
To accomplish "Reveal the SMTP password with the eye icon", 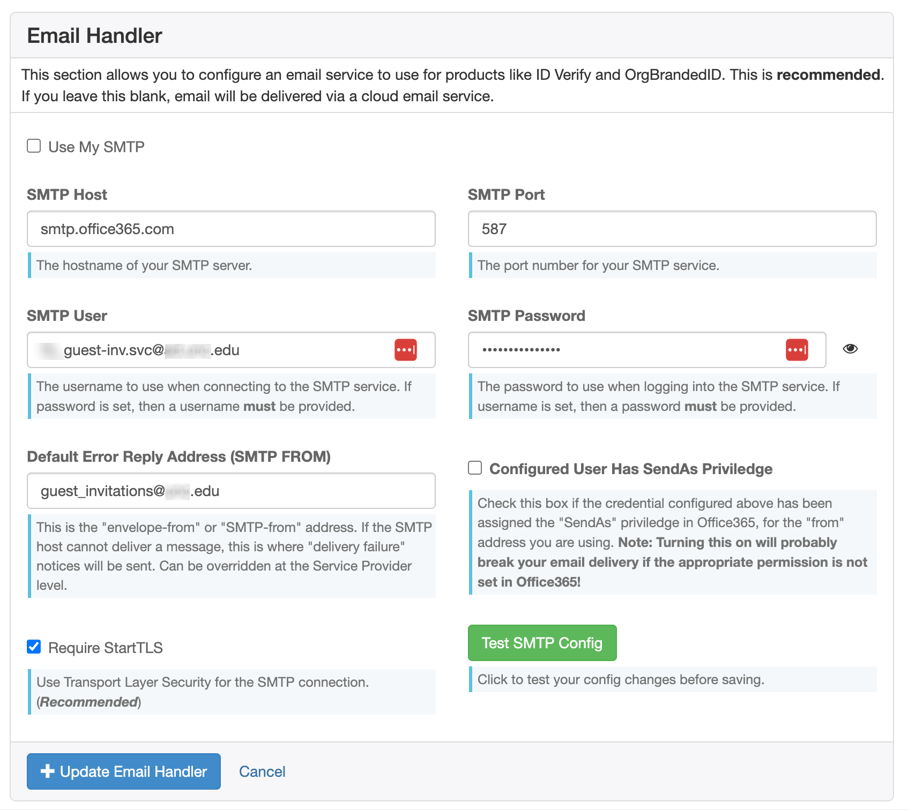I will click(x=850, y=349).
